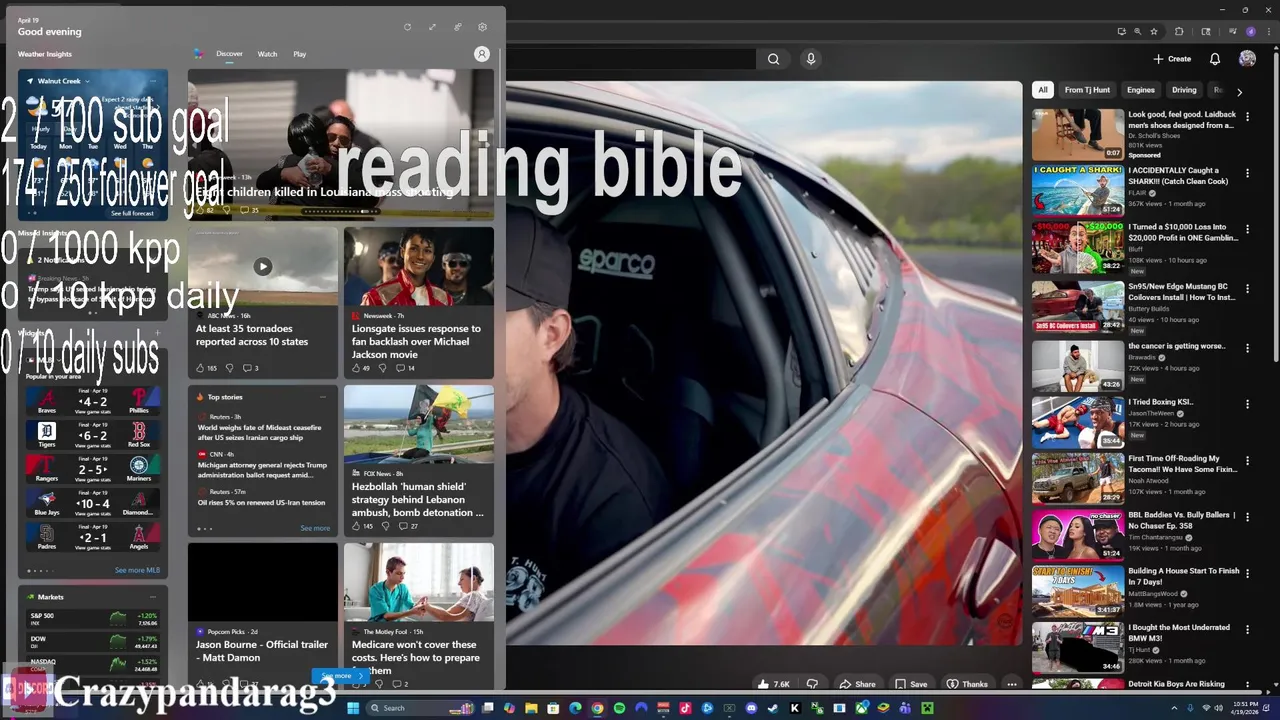Viewport: 1280px width, 720px height.
Task: Bookmark this page with star icon
Action: point(1154,31)
